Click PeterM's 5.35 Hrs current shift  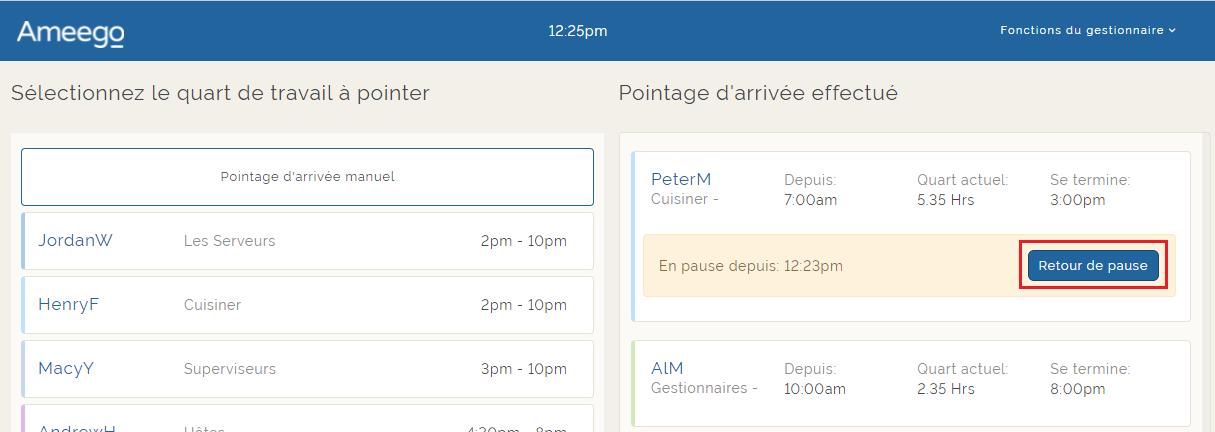(x=945, y=200)
